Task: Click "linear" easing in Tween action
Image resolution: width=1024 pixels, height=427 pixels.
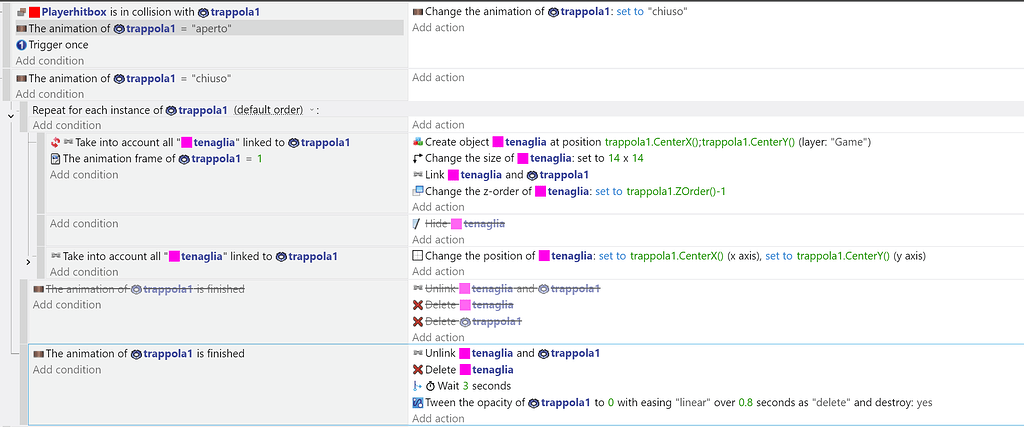Action: click(692, 402)
